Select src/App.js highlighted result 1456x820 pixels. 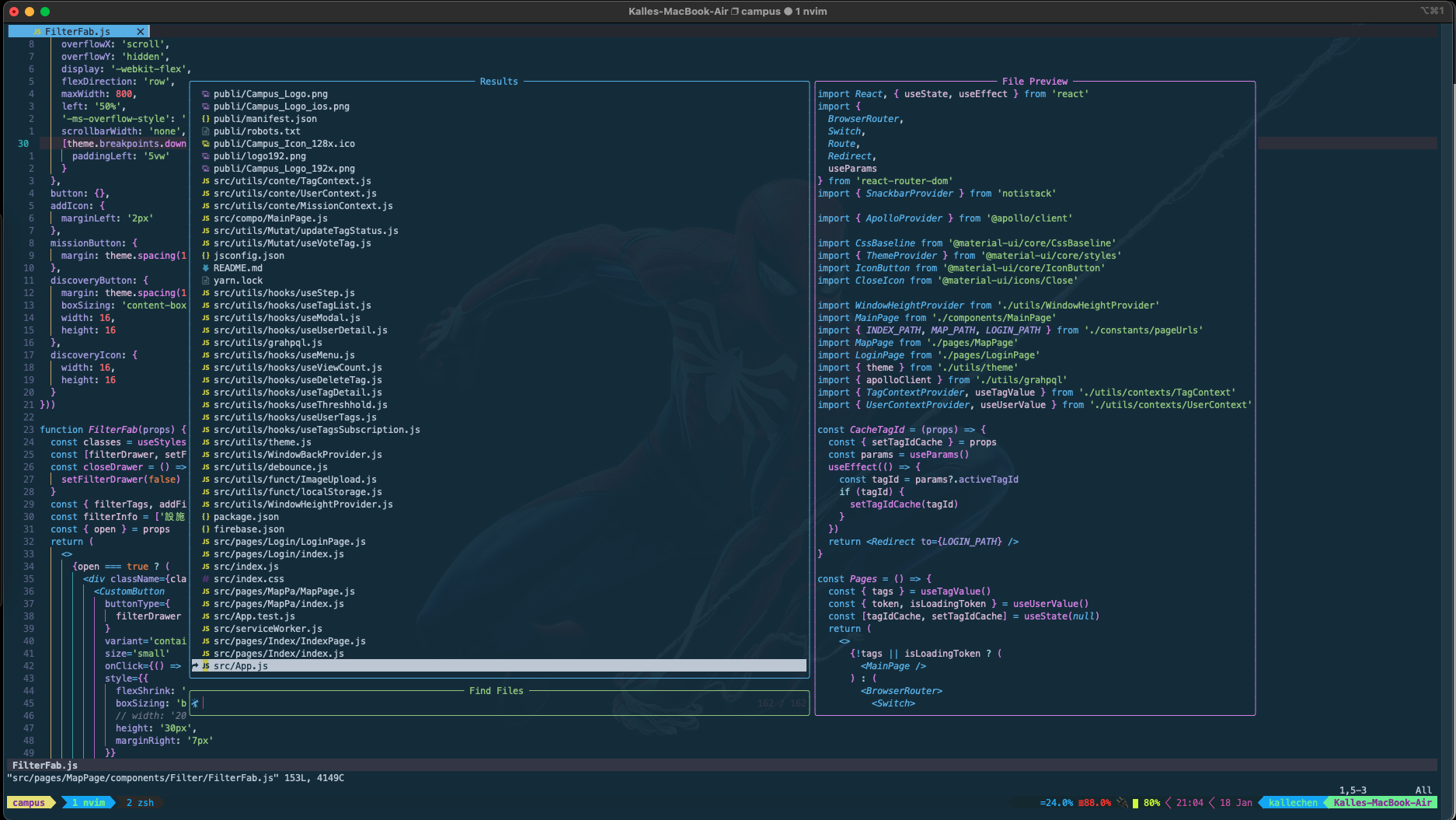pos(499,666)
